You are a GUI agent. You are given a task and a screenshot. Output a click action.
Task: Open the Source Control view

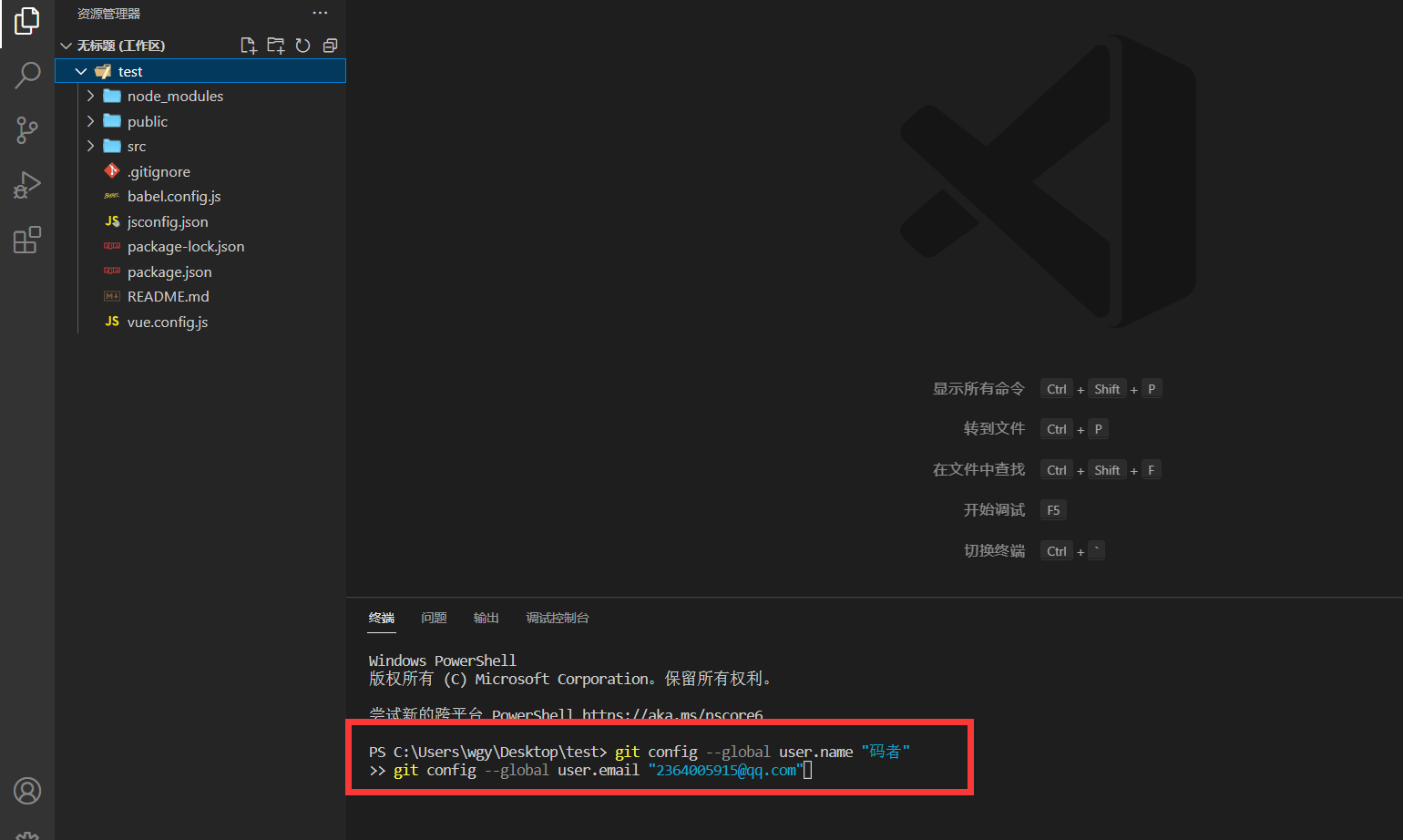(27, 130)
